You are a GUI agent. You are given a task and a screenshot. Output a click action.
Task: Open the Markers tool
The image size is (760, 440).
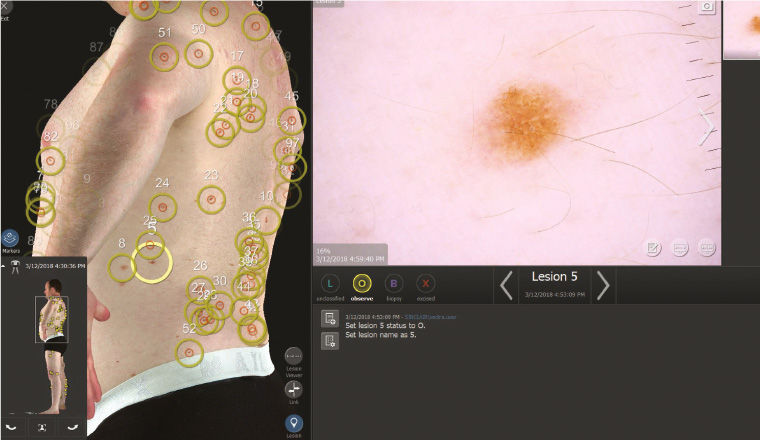9,238
